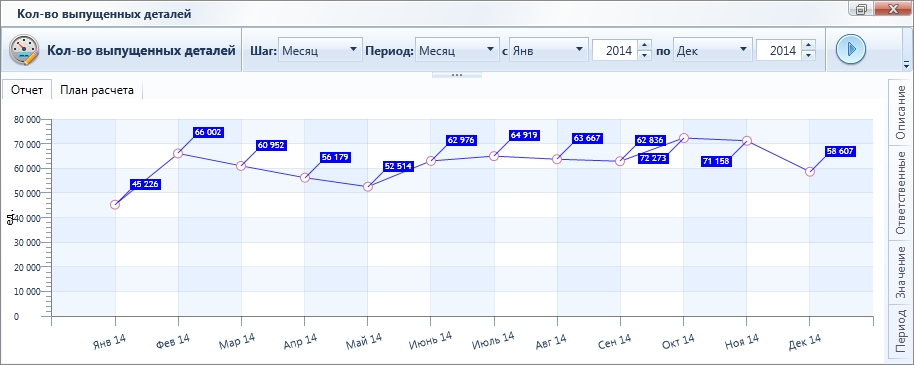Click the 58 607 value label
Viewport: 914px width, 365px height.
point(840,151)
